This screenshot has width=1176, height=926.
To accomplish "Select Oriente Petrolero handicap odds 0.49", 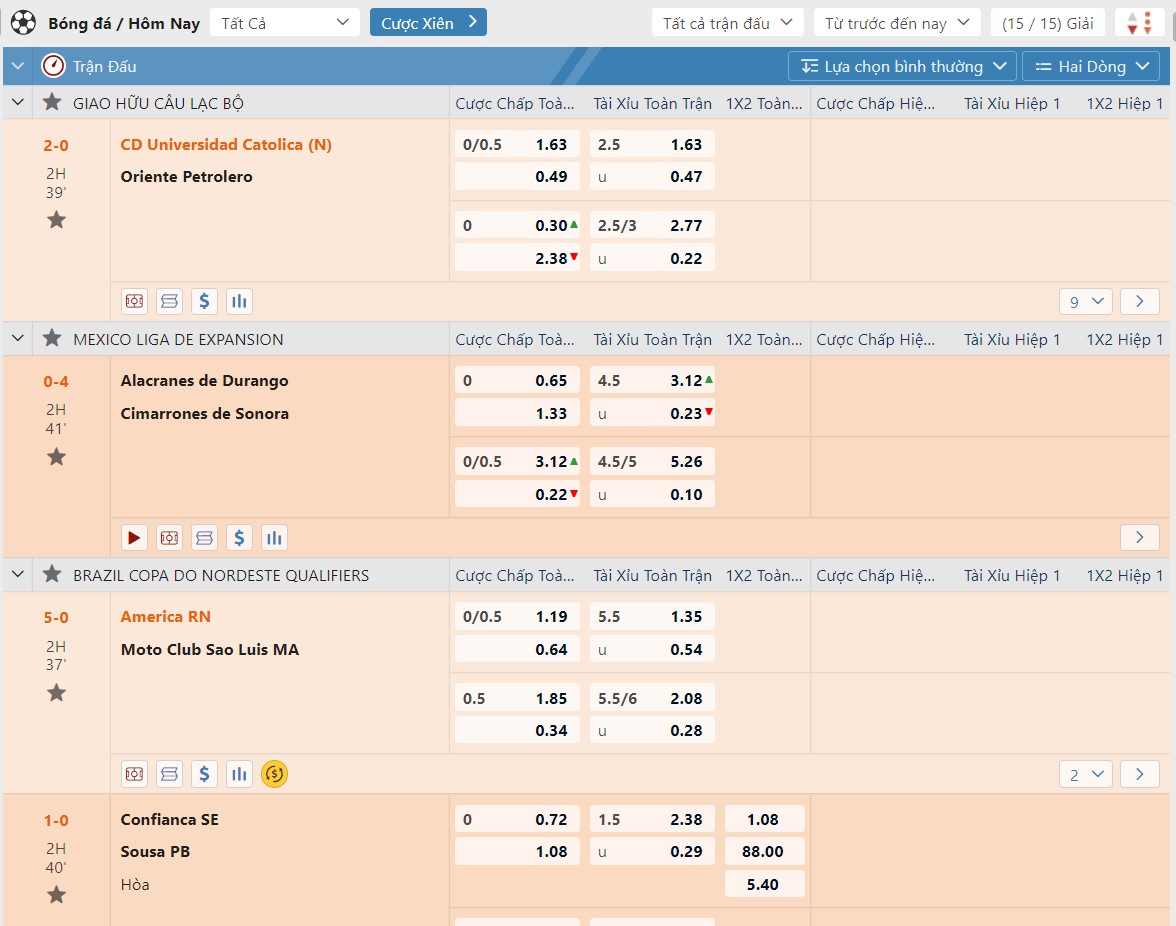I will pyautogui.click(x=518, y=176).
